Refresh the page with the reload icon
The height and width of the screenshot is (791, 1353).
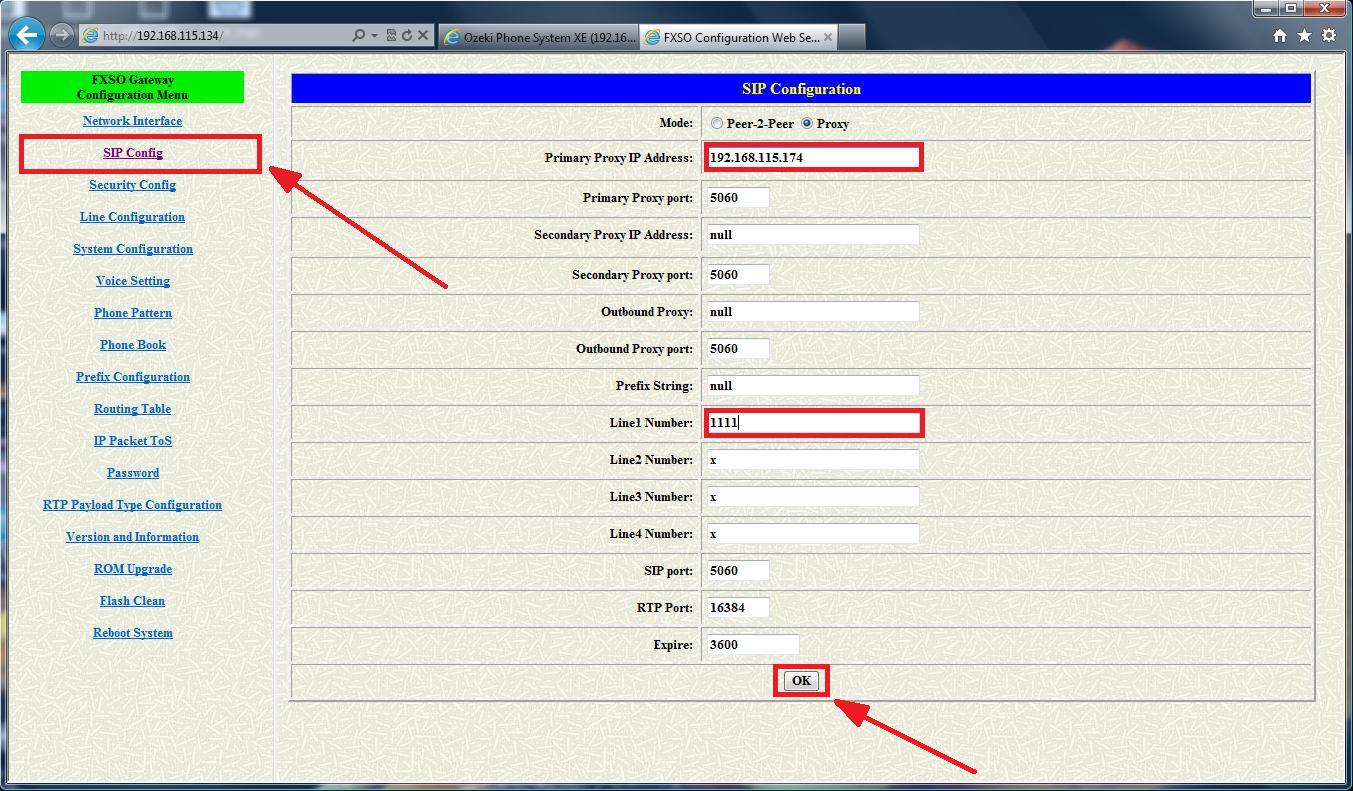pyautogui.click(x=407, y=35)
